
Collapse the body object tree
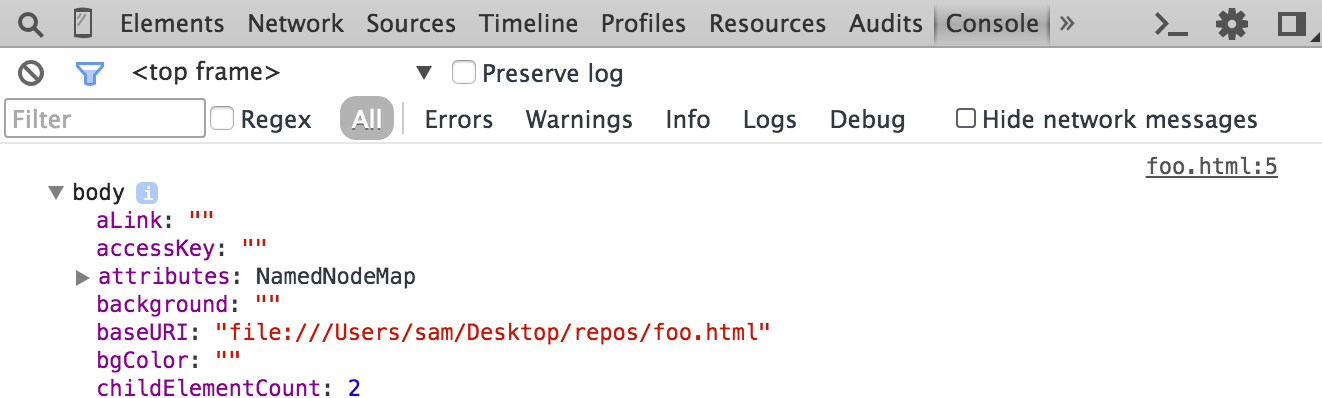(56, 193)
